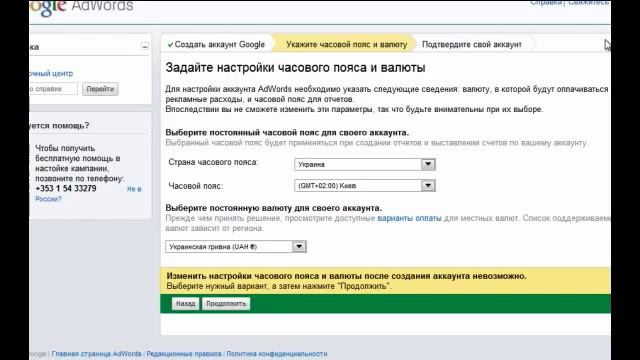The width and height of the screenshot is (640, 360).
Task: Click the heading 'Выберите постоянную валюту для своего аккаунта.'
Action: [273, 208]
